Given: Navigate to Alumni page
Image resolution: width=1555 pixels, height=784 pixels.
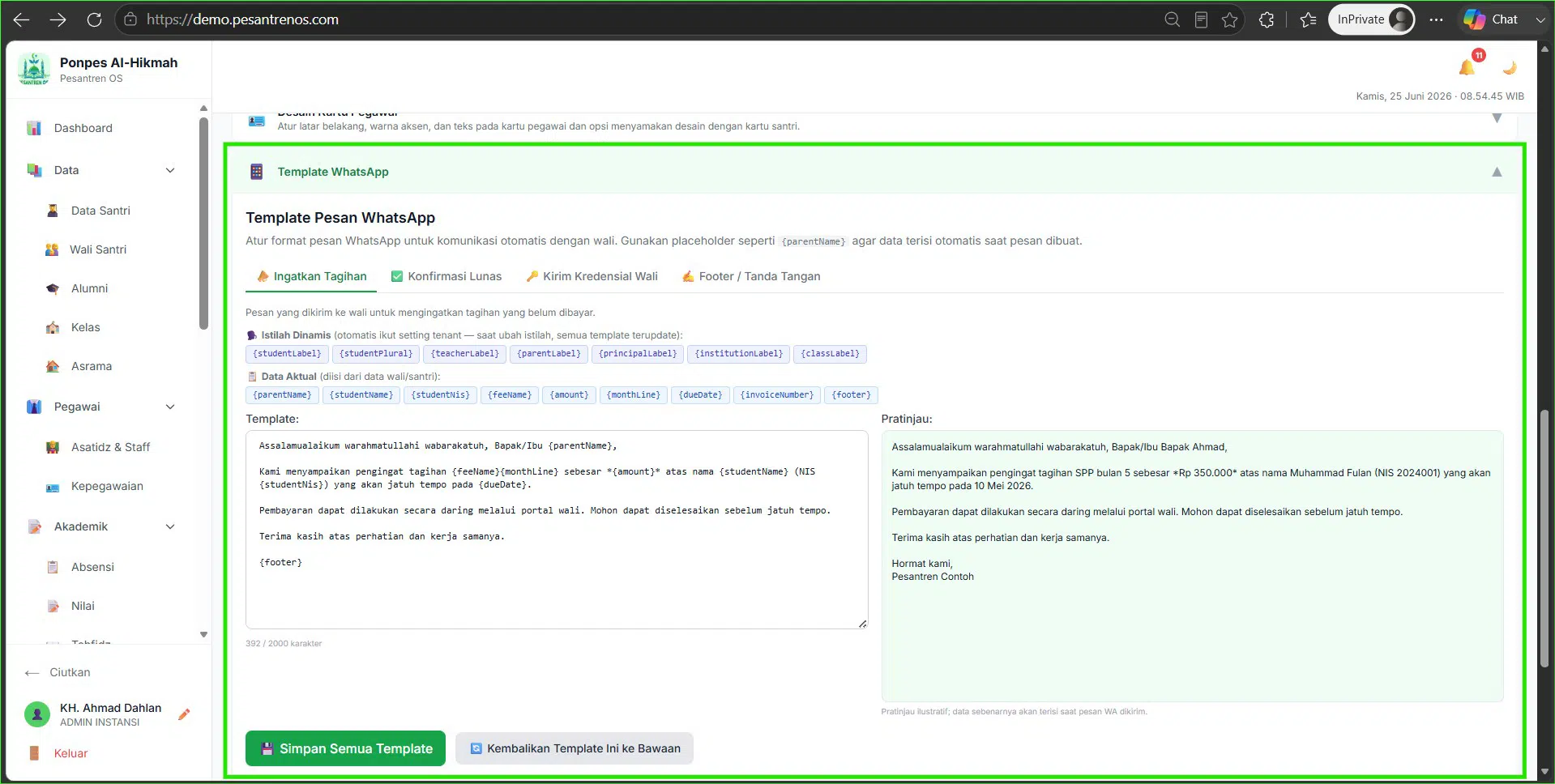Looking at the screenshot, I should coord(89,288).
